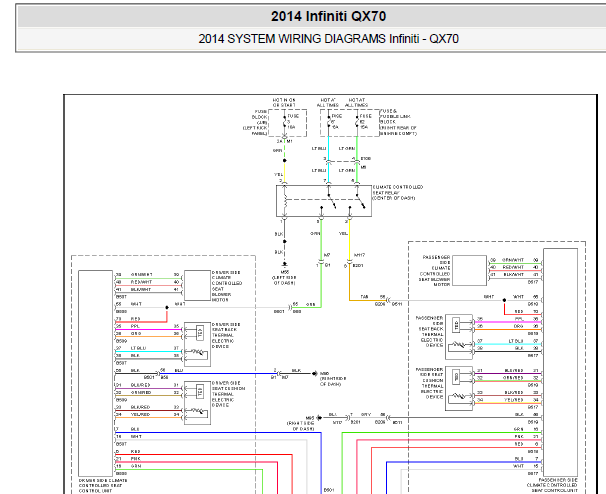Screen dimensions: 606x494
Task: Select the Climate Controlled Seat Relay box
Action: click(x=324, y=201)
